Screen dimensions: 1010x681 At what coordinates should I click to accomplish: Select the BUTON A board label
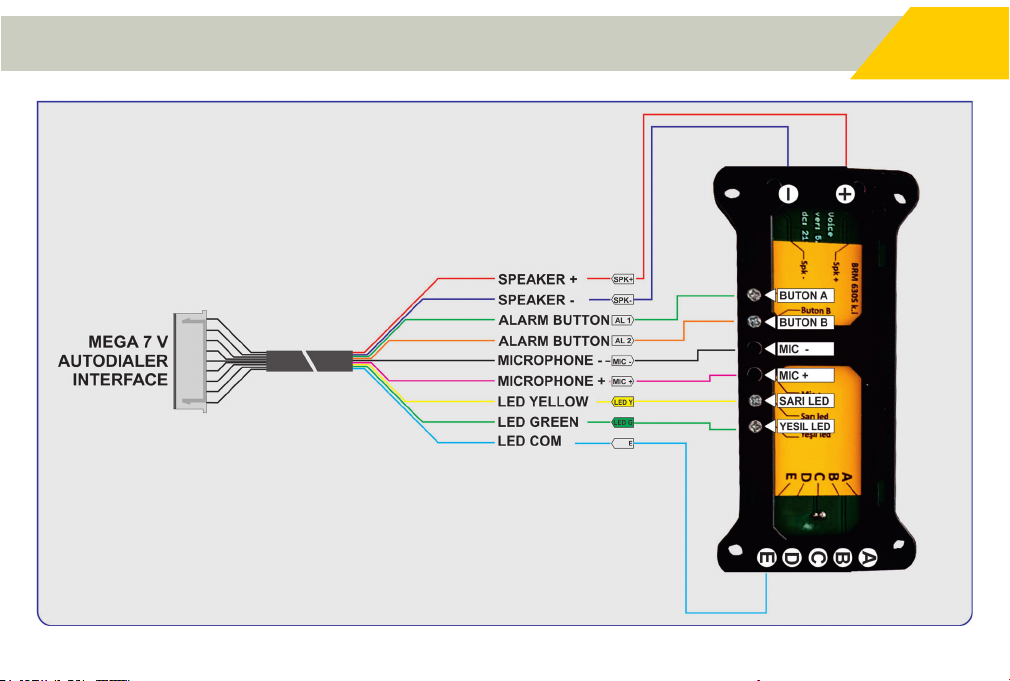(806, 296)
